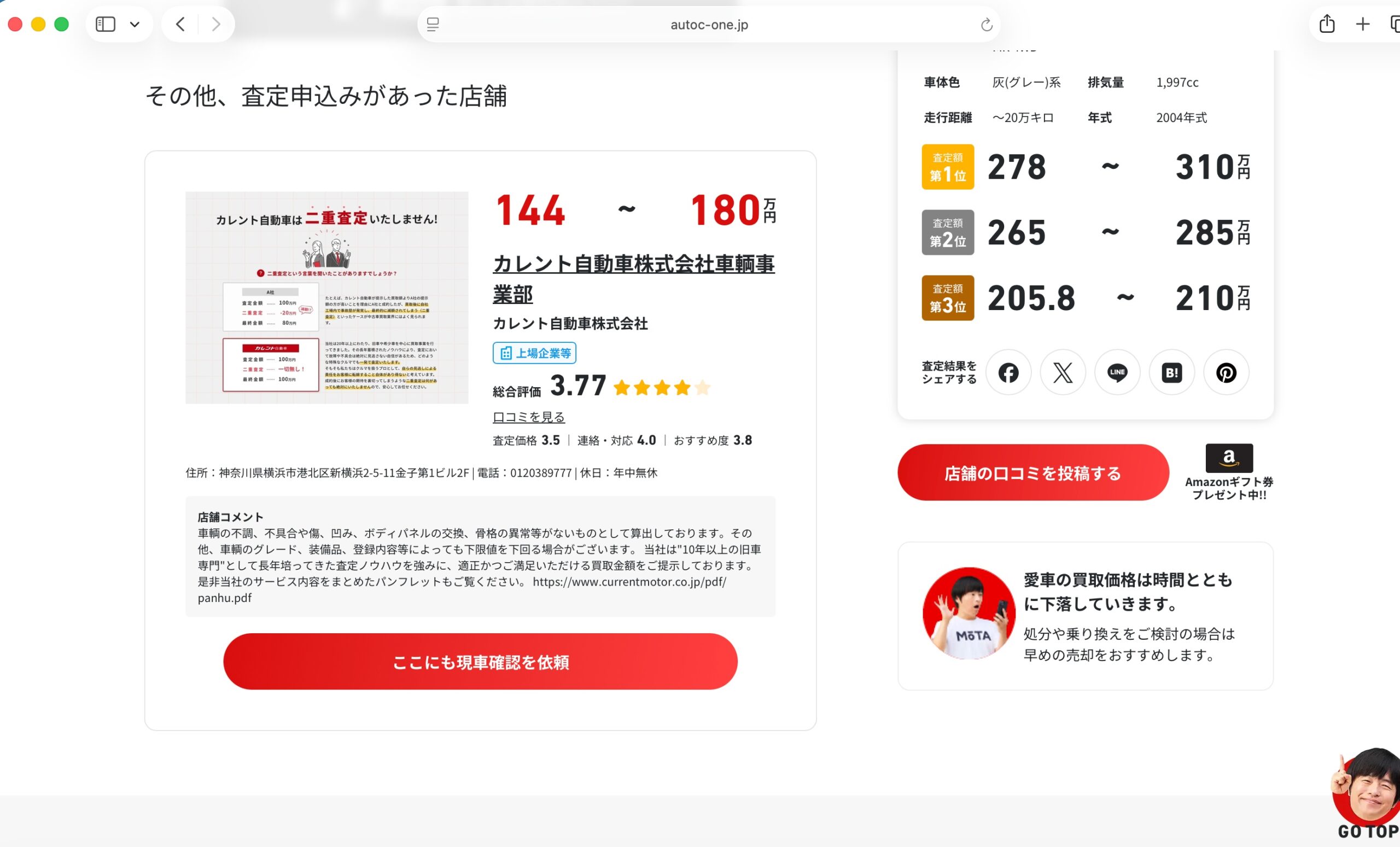
Task: Click the Amazonギフト券プレゼント中!! text
Action: coord(1229,488)
